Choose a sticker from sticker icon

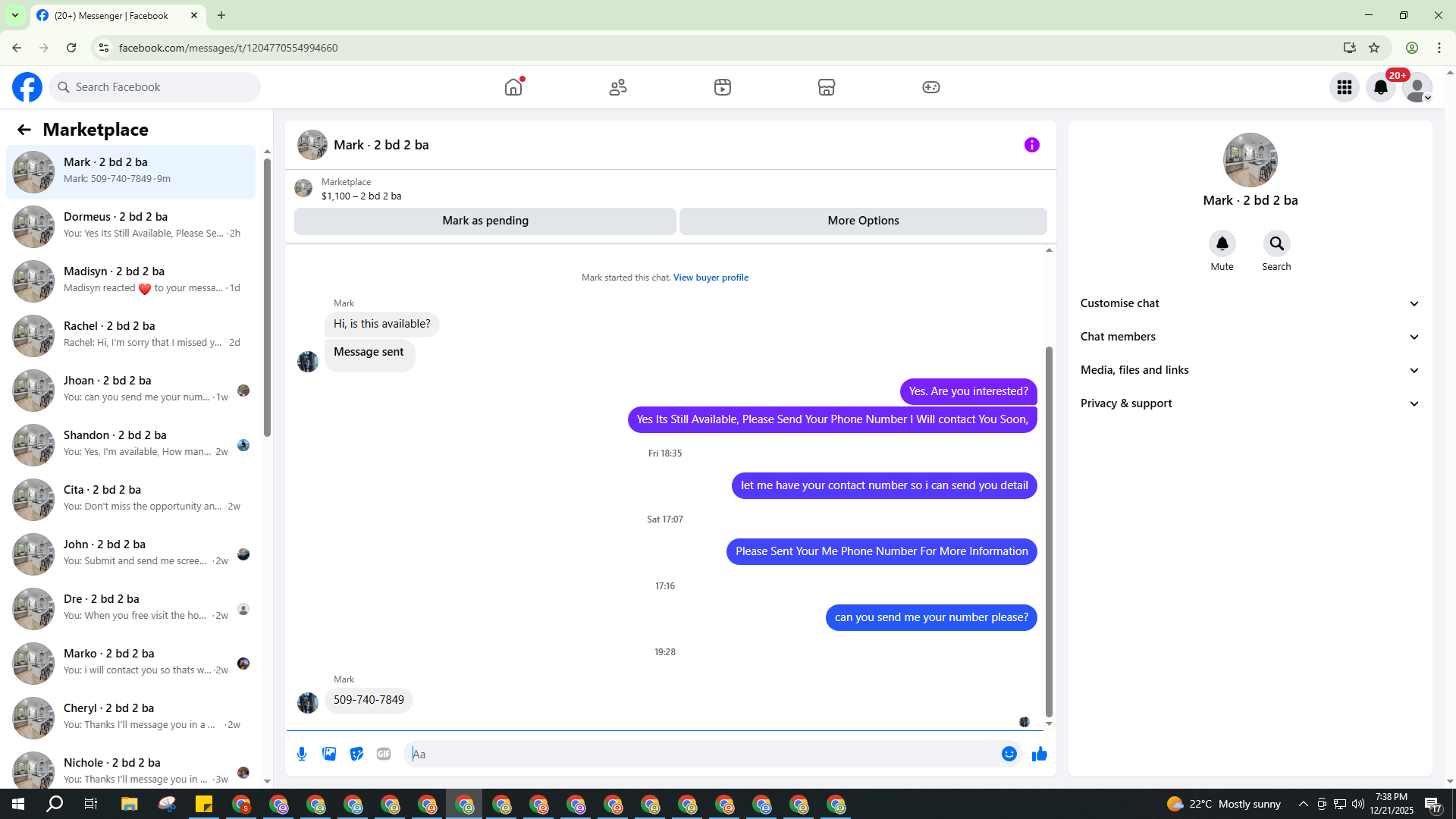[x=356, y=754]
